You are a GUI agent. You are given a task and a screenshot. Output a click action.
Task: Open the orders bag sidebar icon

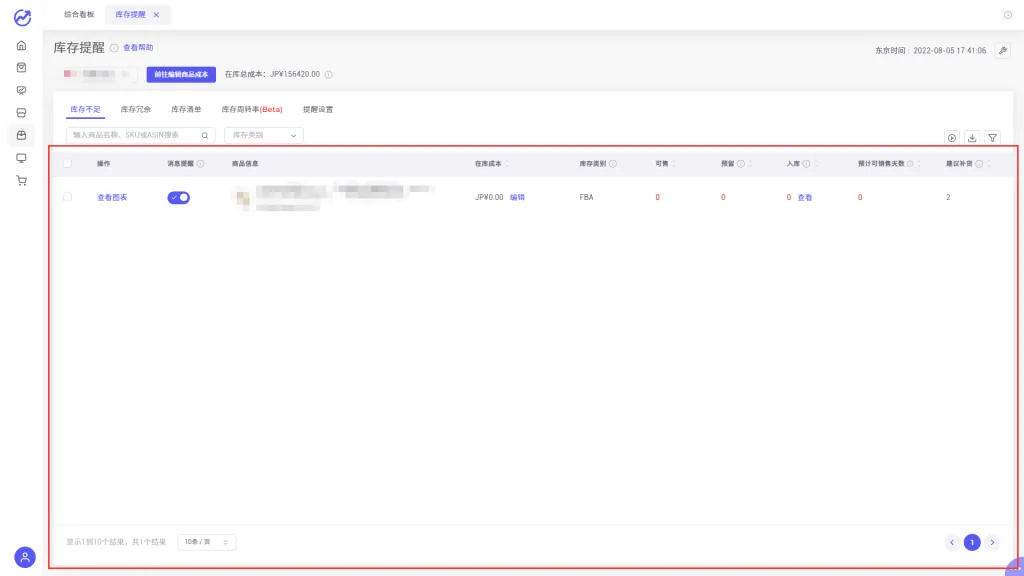pyautogui.click(x=22, y=68)
